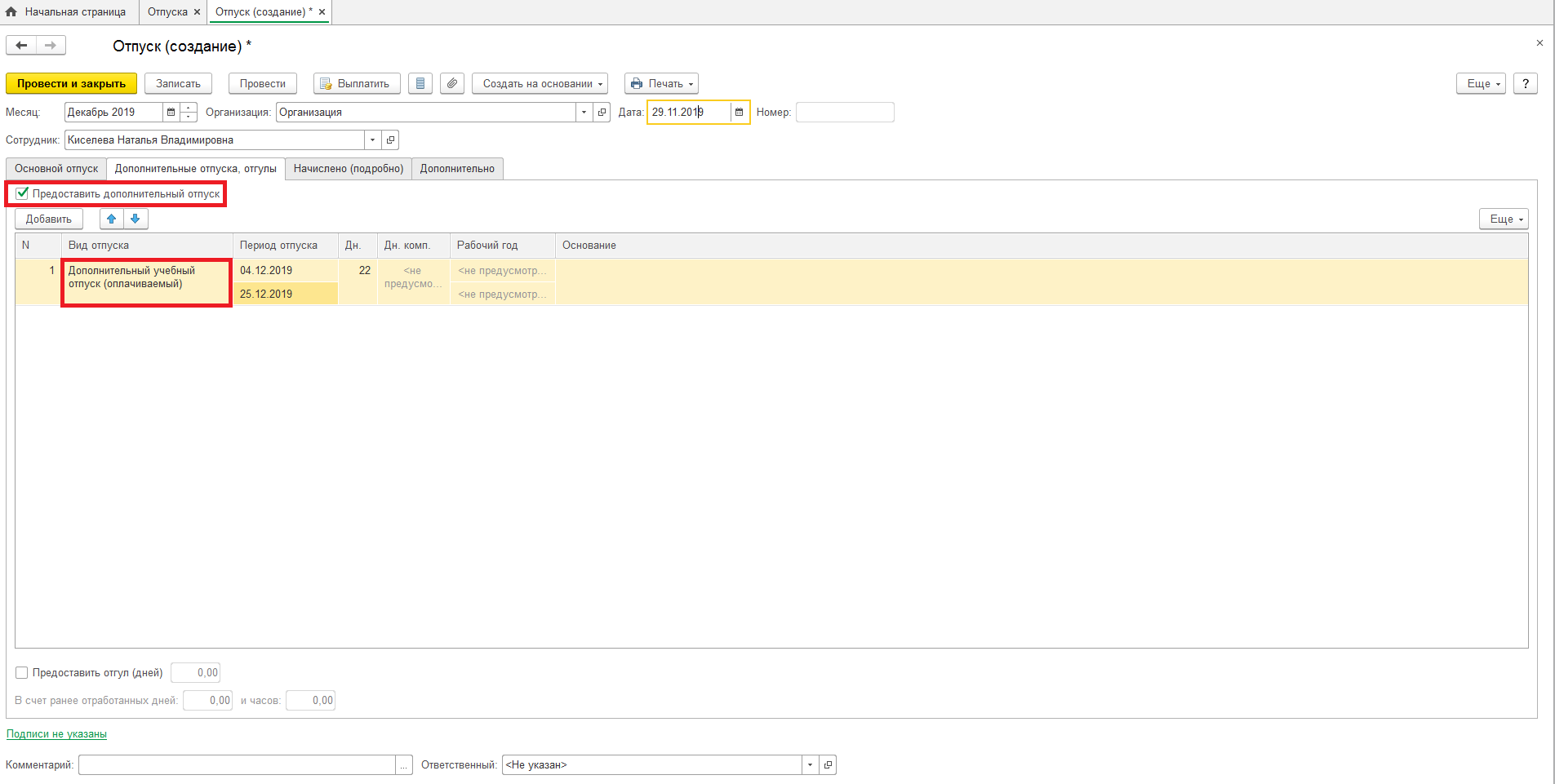Open calendar picker for Дата field

click(x=740, y=113)
